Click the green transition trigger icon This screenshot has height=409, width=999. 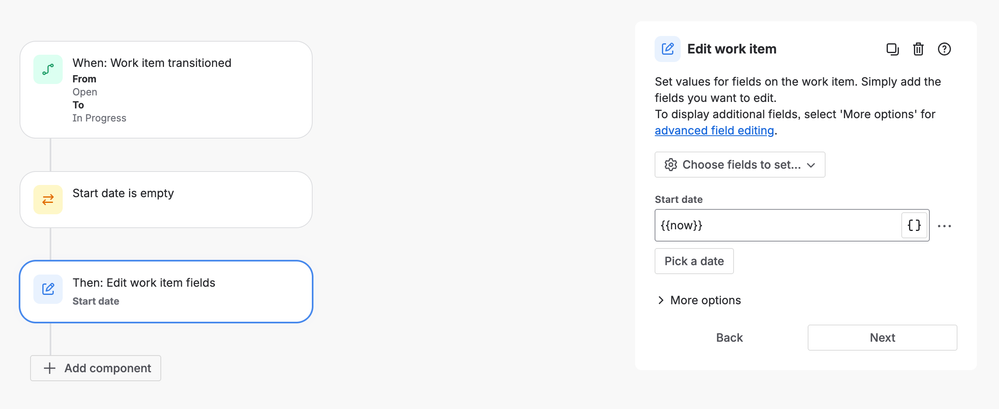coord(48,70)
